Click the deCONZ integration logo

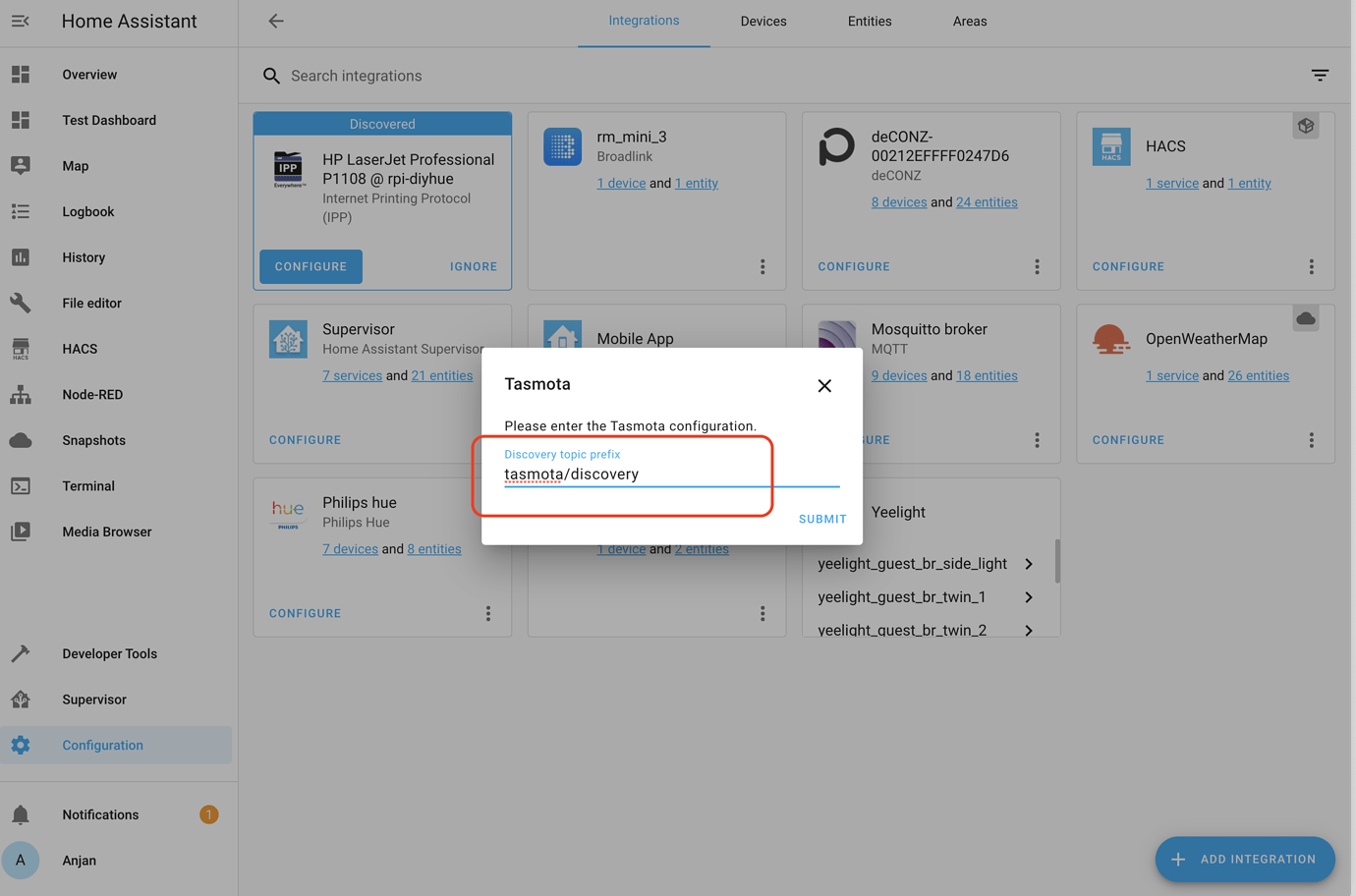(837, 146)
